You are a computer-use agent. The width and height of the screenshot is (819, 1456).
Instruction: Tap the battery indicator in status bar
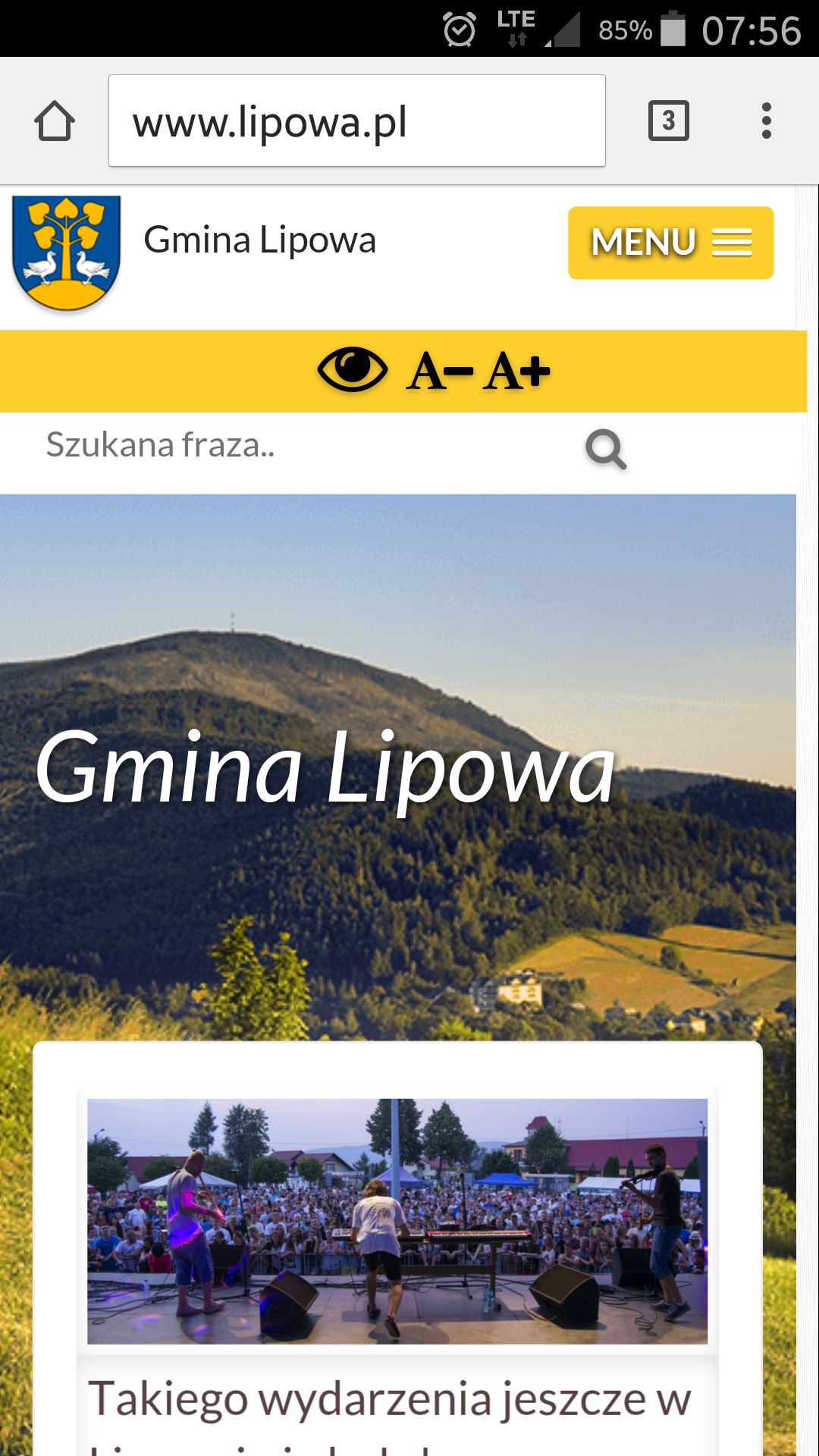pyautogui.click(x=673, y=30)
